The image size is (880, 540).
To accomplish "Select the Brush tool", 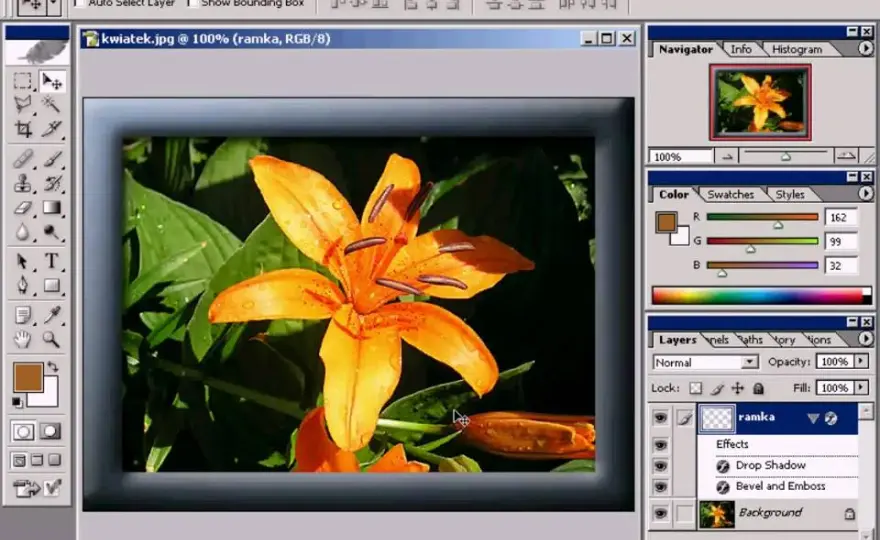I will [52, 159].
